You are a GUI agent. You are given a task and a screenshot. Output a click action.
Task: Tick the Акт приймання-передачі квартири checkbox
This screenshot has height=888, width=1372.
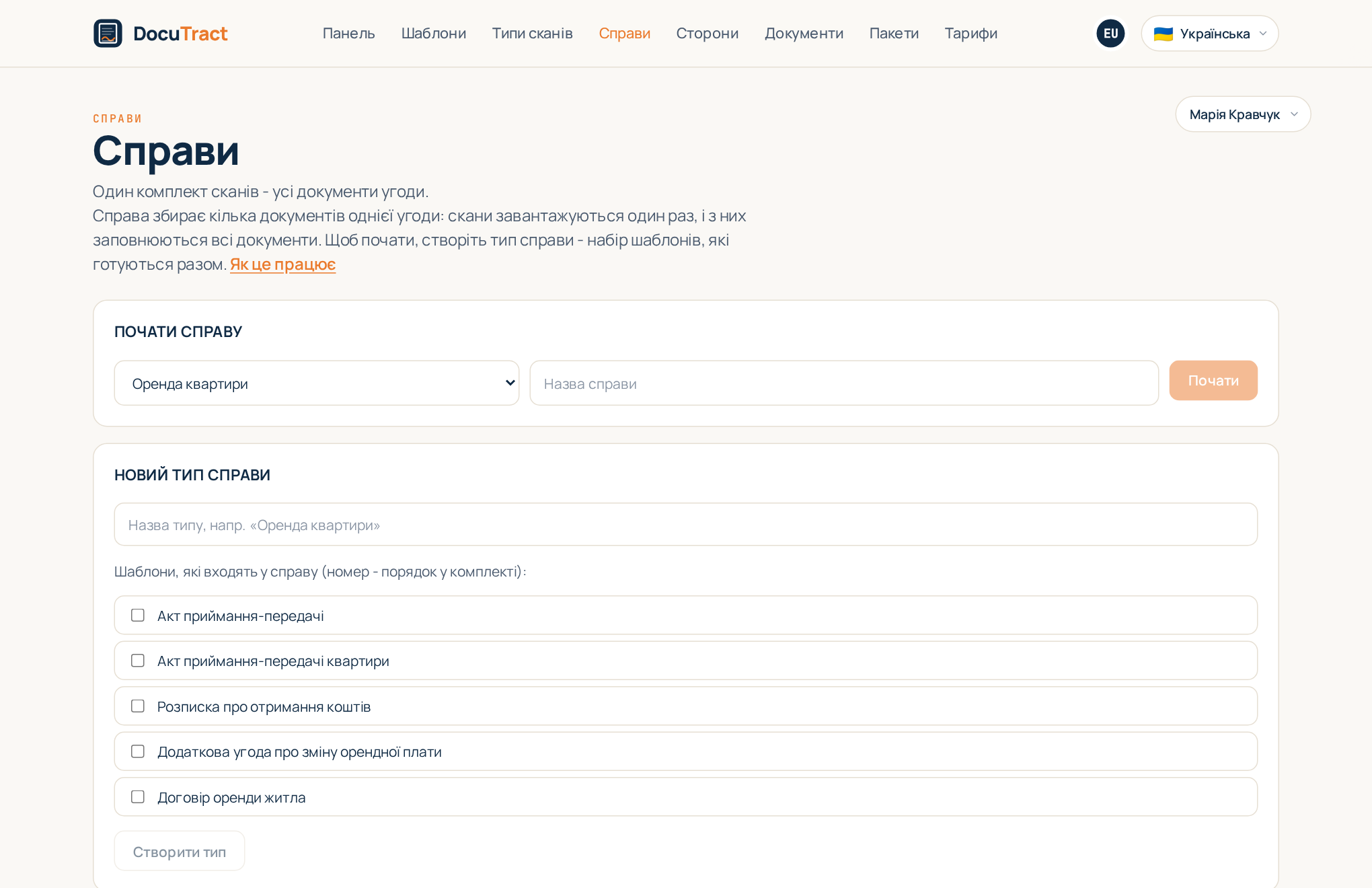[x=138, y=661]
